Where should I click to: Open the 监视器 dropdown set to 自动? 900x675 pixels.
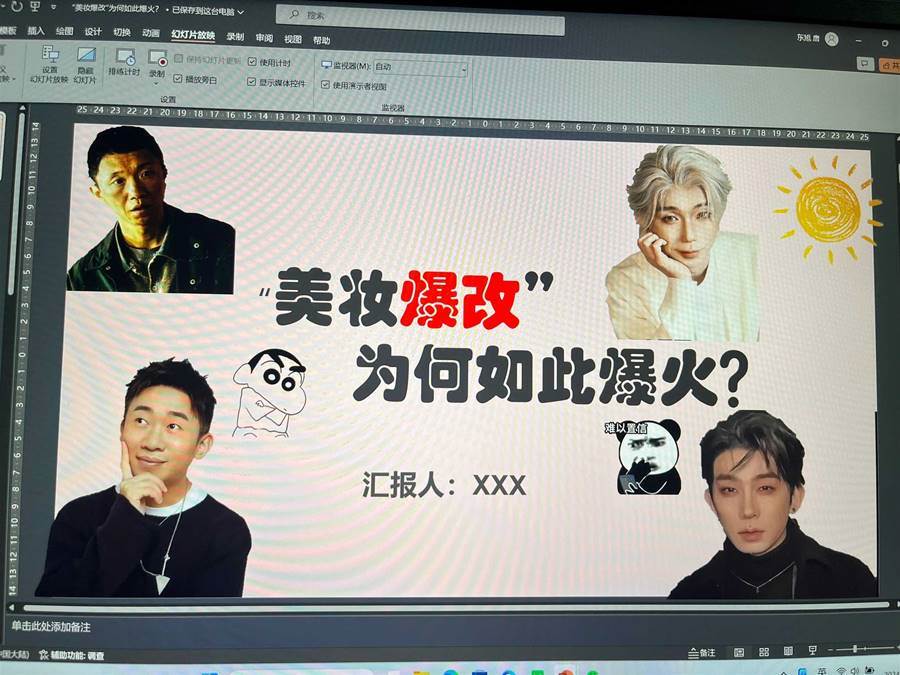420,67
